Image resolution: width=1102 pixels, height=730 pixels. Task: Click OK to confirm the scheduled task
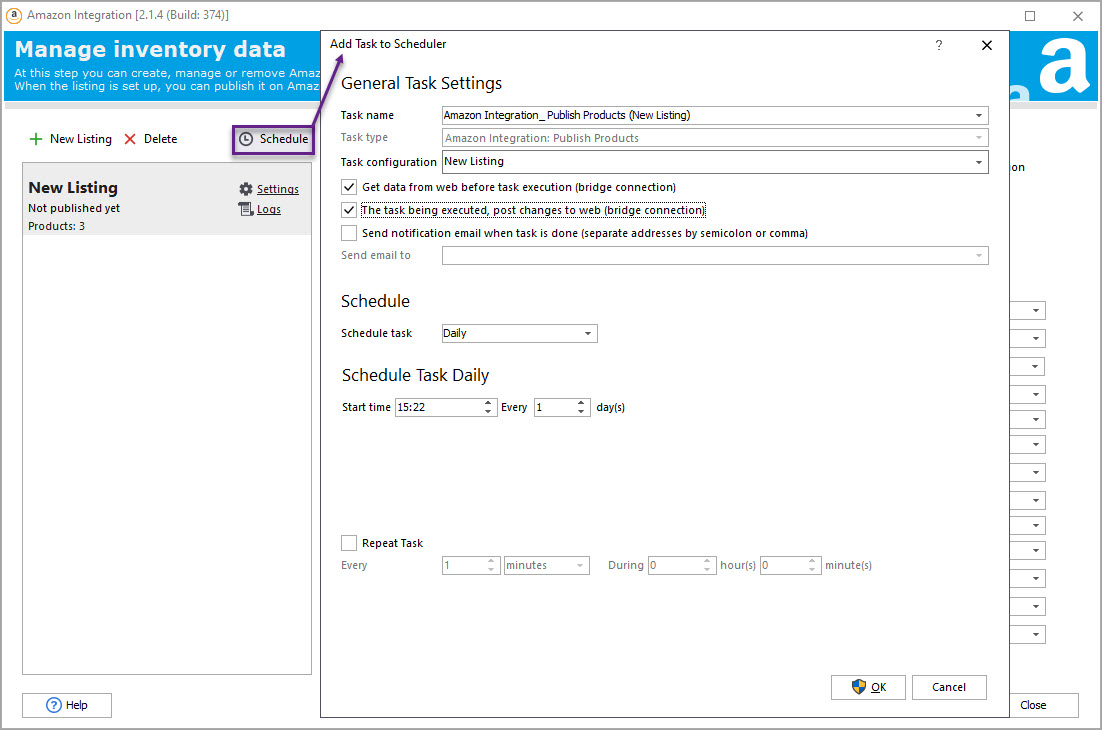pyautogui.click(x=868, y=687)
